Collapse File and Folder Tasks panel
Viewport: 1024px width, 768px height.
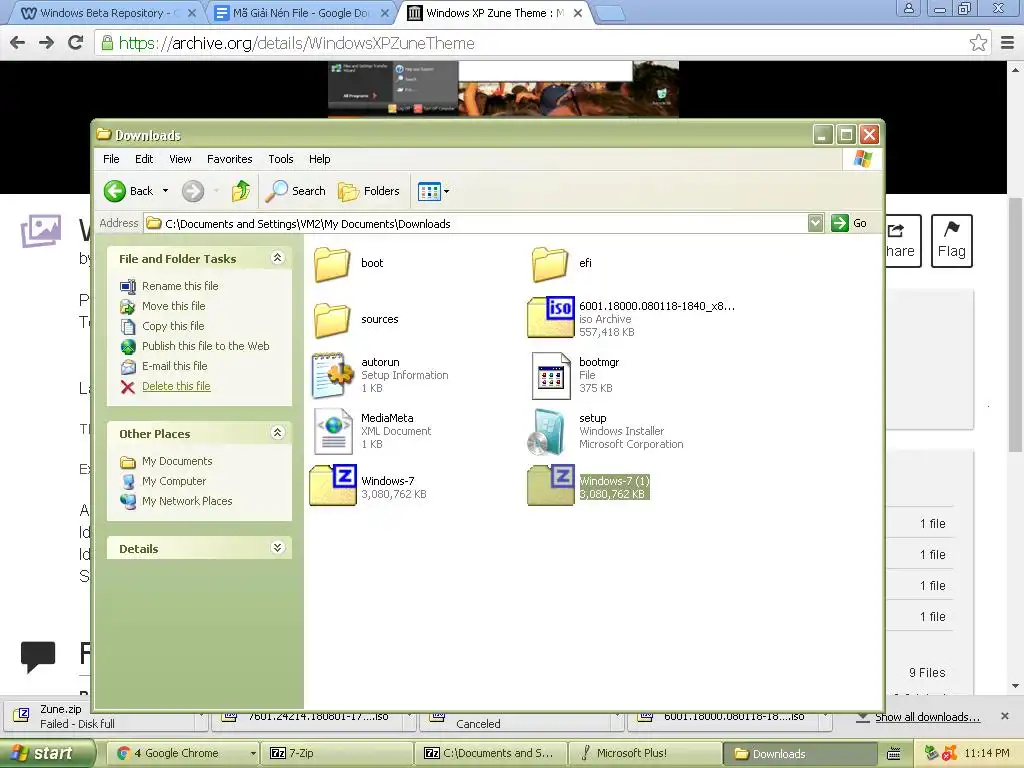278,258
